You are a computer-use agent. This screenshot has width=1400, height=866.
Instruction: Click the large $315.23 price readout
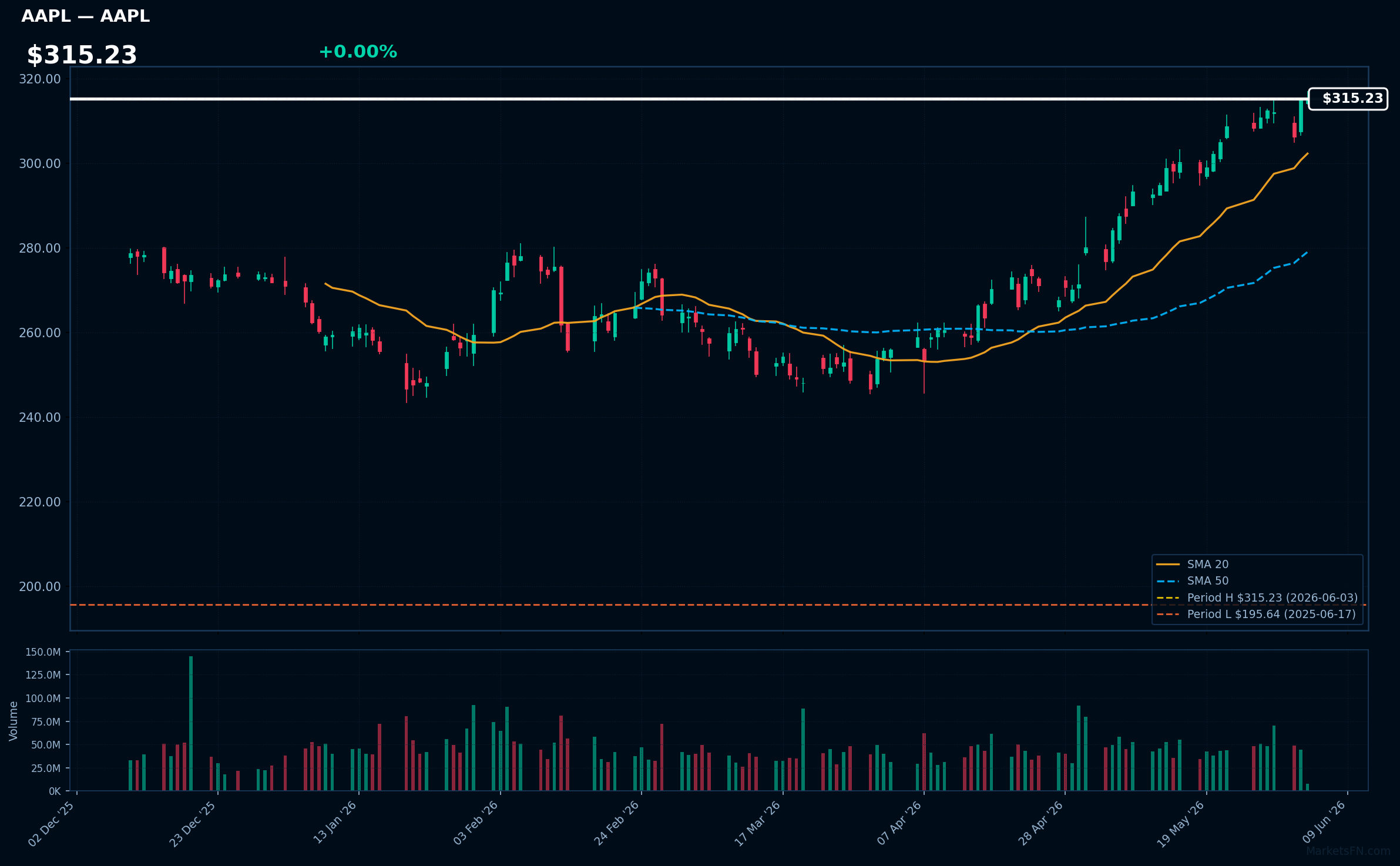pos(82,55)
